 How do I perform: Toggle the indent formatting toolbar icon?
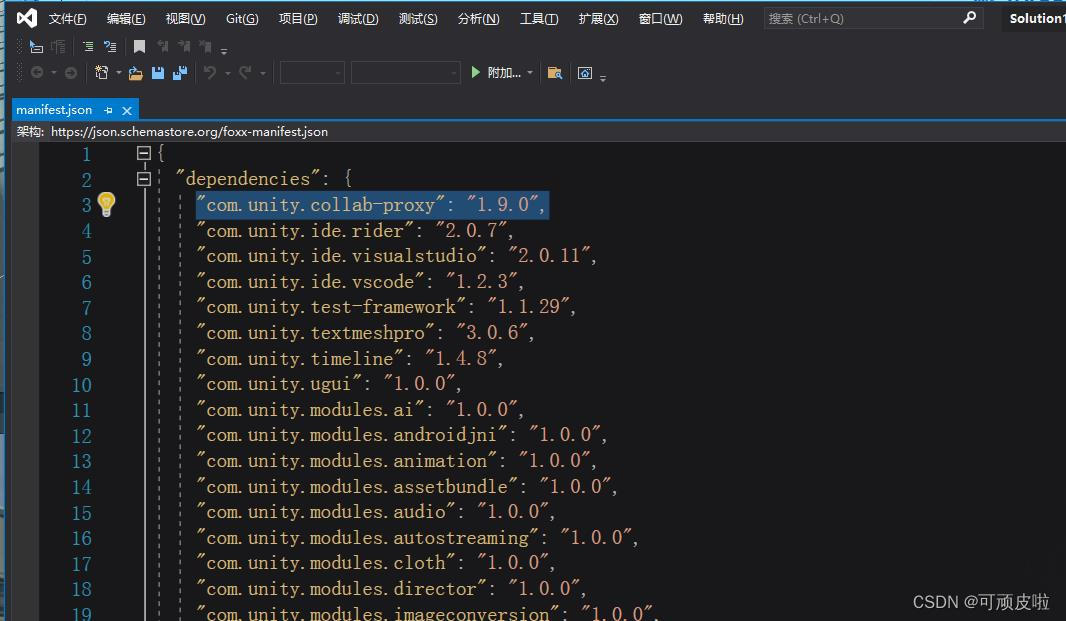click(x=88, y=45)
